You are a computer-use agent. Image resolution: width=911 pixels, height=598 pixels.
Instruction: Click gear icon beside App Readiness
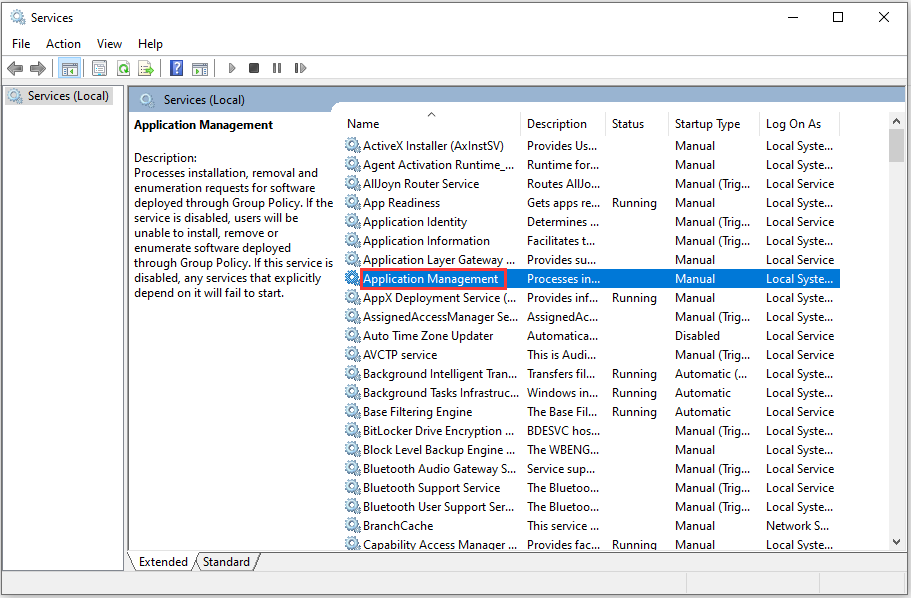(x=353, y=202)
